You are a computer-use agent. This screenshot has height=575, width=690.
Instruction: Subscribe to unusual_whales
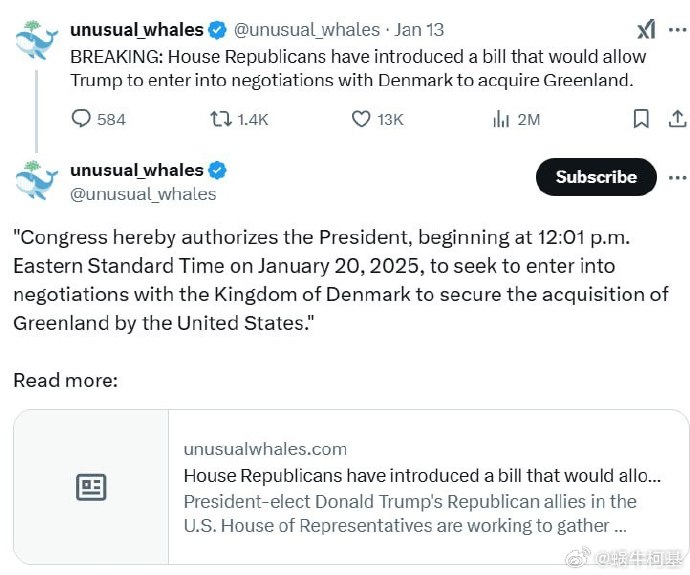click(x=596, y=177)
